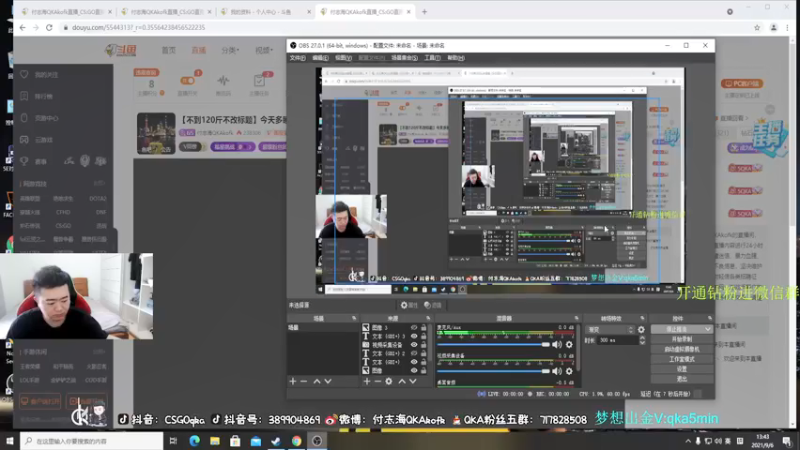Image resolution: width=800 pixels, height=450 pixels.
Task: Click the 开始录制 button
Action: tap(682, 339)
